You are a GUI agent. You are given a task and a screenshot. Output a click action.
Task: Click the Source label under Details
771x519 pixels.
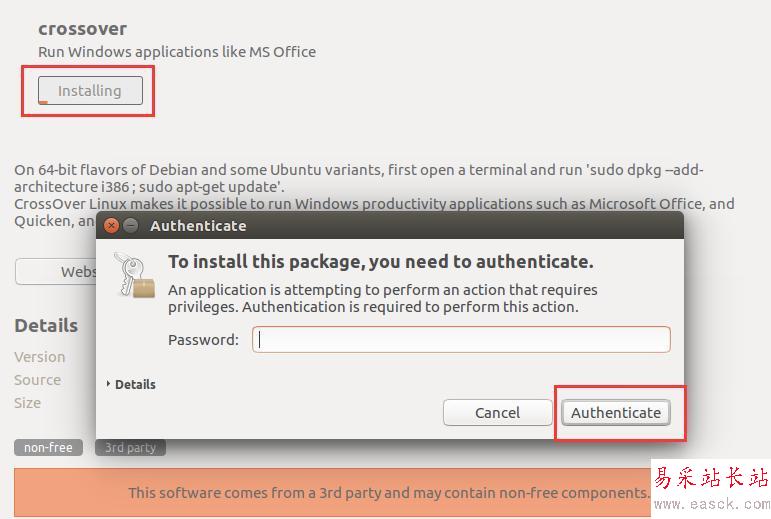[38, 380]
